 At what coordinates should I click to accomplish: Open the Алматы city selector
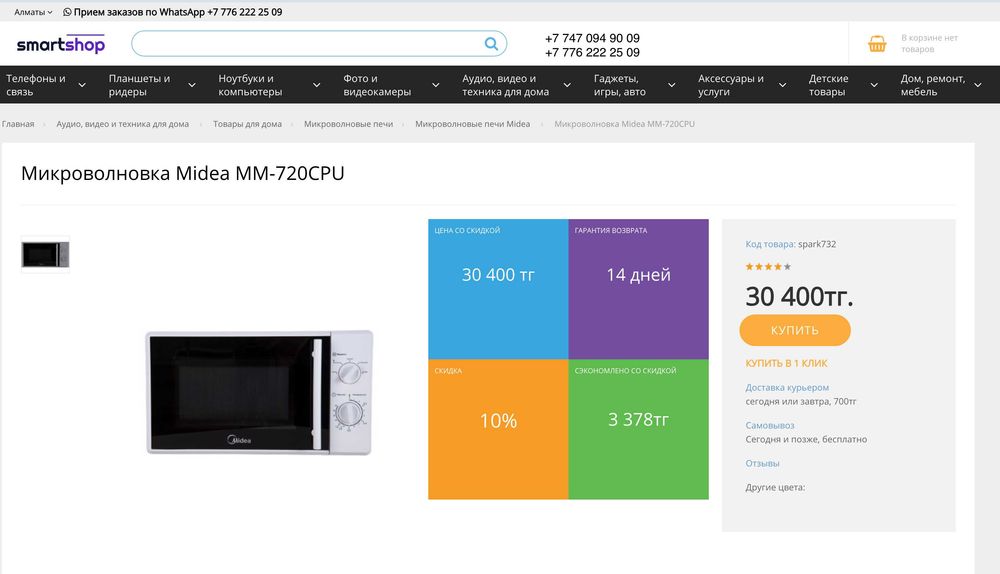click(x=33, y=12)
